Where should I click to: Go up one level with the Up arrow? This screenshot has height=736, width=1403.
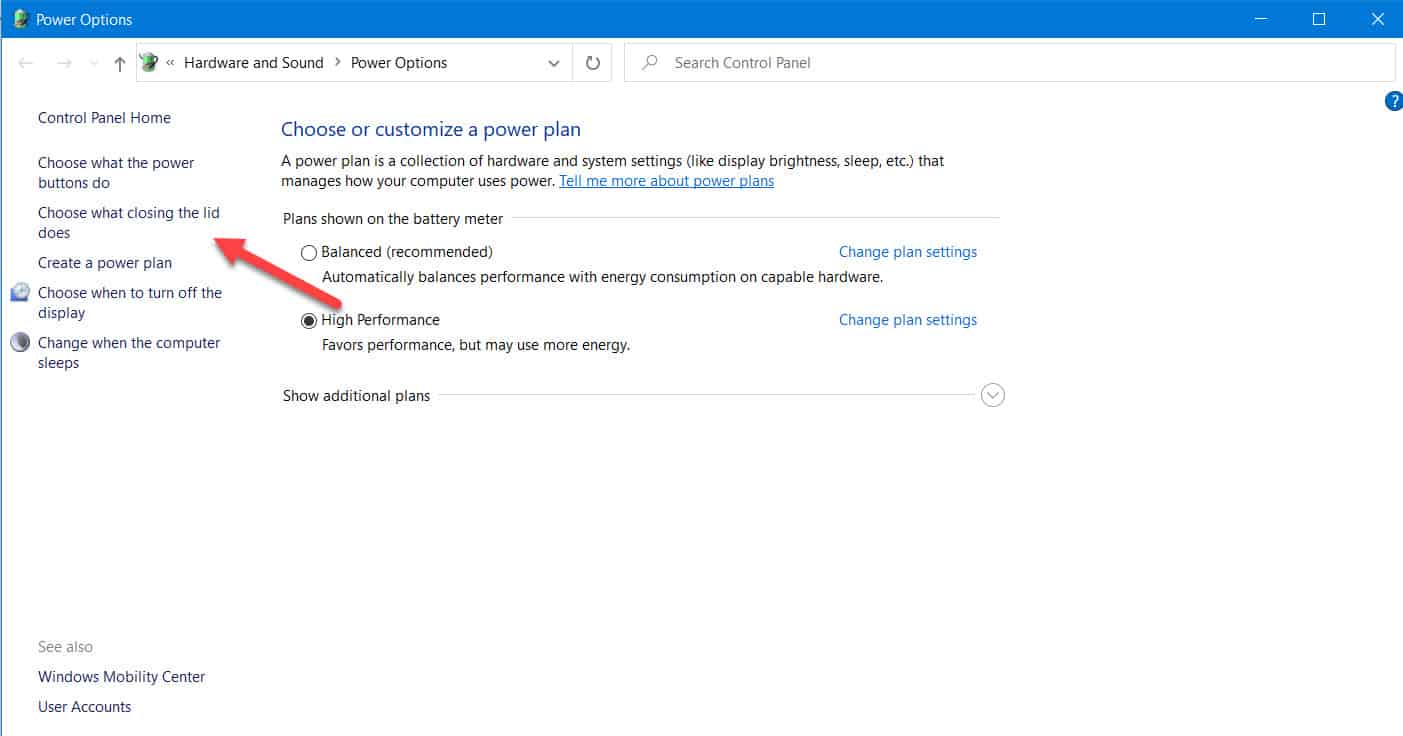point(120,63)
